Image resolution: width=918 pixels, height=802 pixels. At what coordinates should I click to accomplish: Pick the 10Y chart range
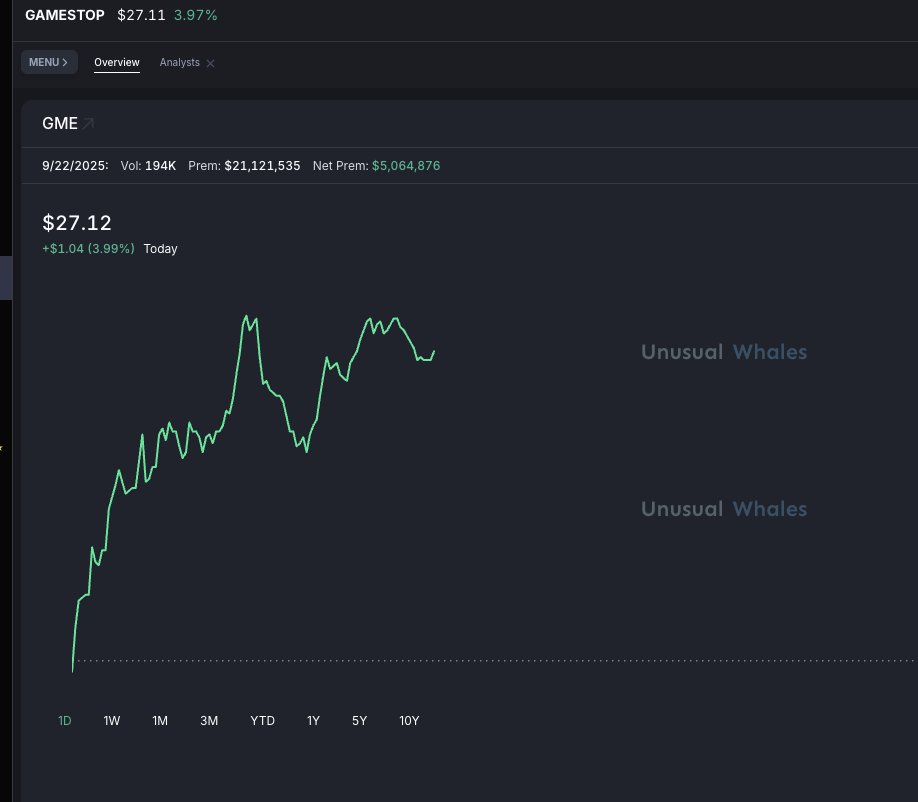409,720
